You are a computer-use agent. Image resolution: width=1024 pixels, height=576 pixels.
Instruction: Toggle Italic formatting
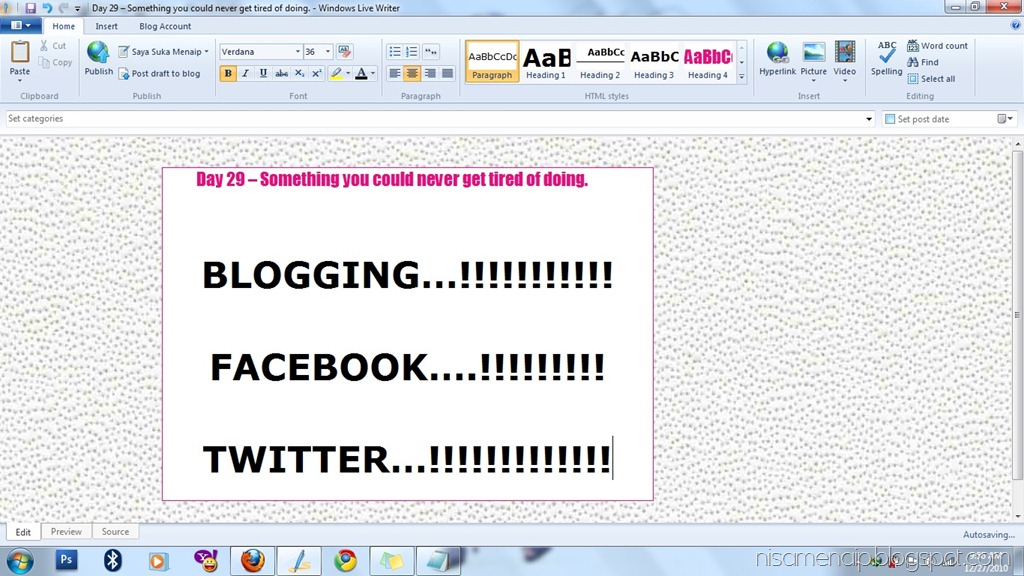[x=246, y=74]
